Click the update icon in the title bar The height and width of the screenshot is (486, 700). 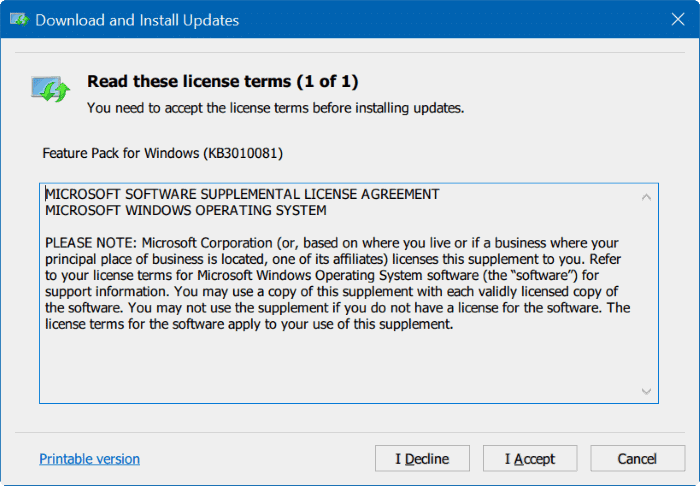coord(19,19)
